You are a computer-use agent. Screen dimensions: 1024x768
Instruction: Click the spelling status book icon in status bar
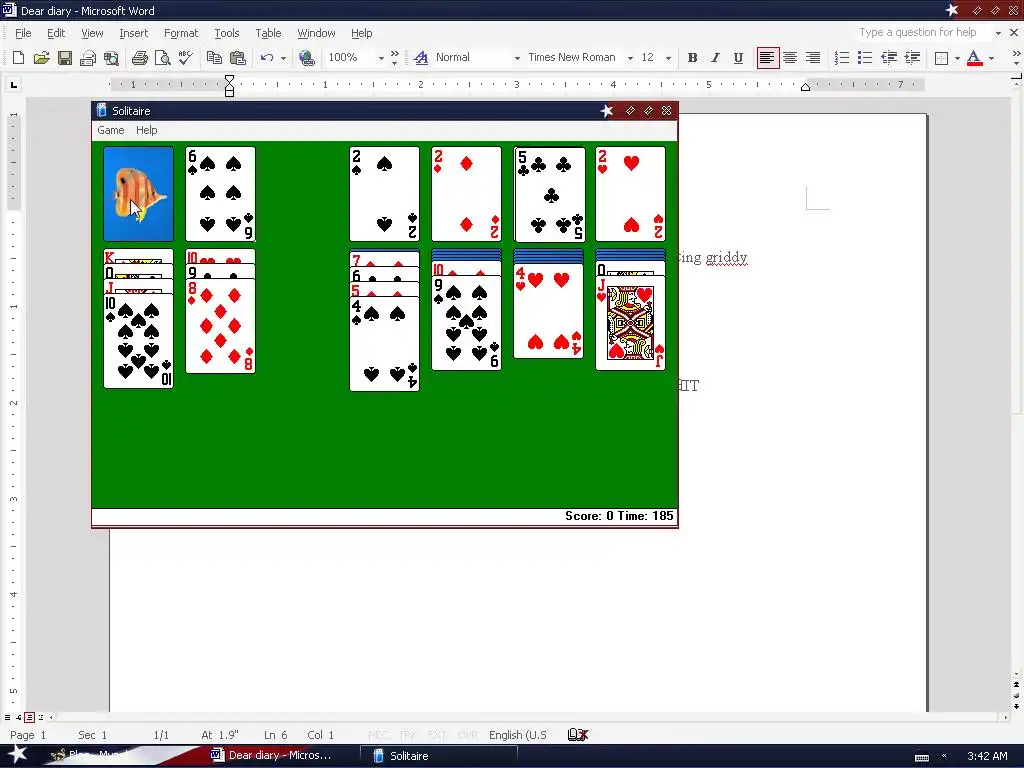(x=578, y=735)
